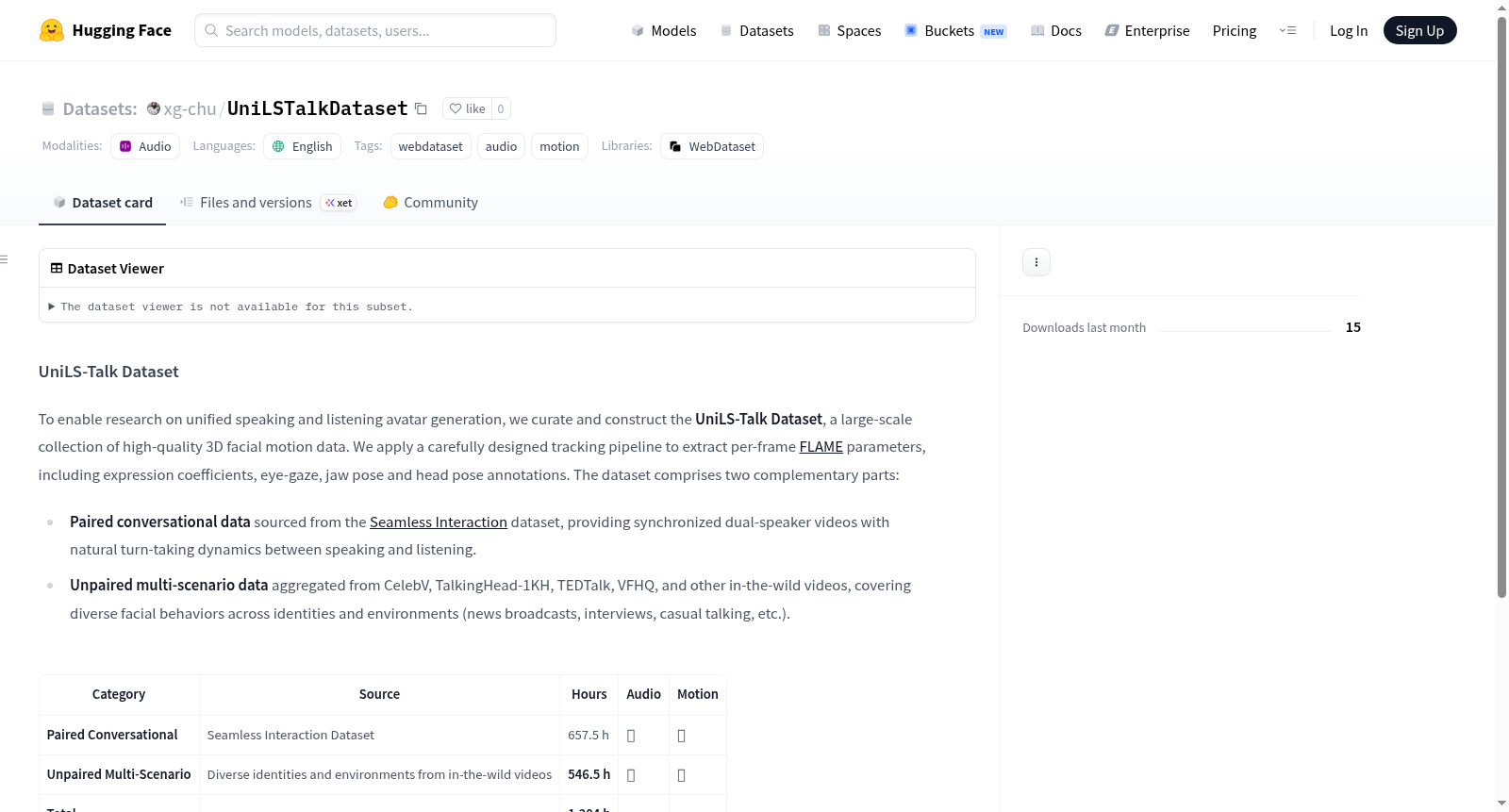This screenshot has width=1509, height=812.
Task: Open the Pricing page
Action: [1235, 30]
